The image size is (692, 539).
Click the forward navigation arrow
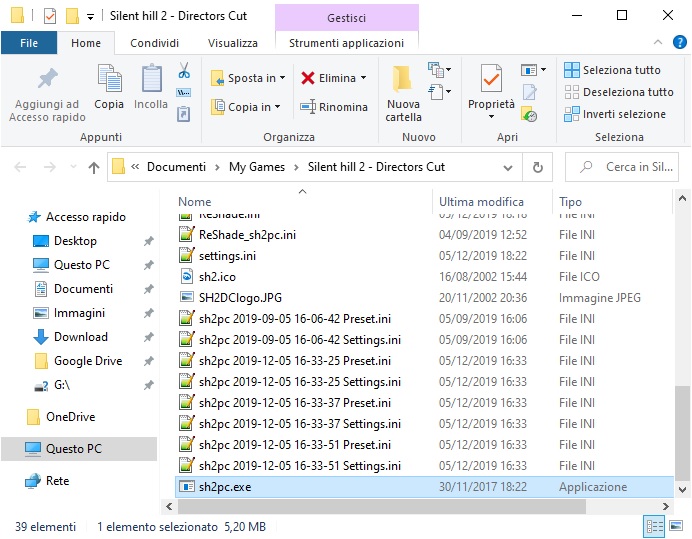(49, 167)
